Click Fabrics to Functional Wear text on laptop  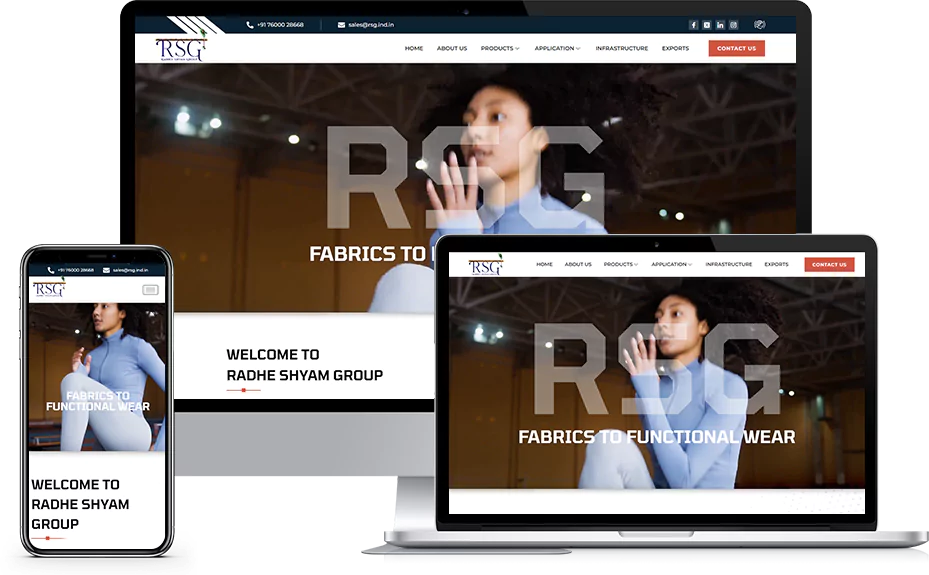pyautogui.click(x=656, y=437)
